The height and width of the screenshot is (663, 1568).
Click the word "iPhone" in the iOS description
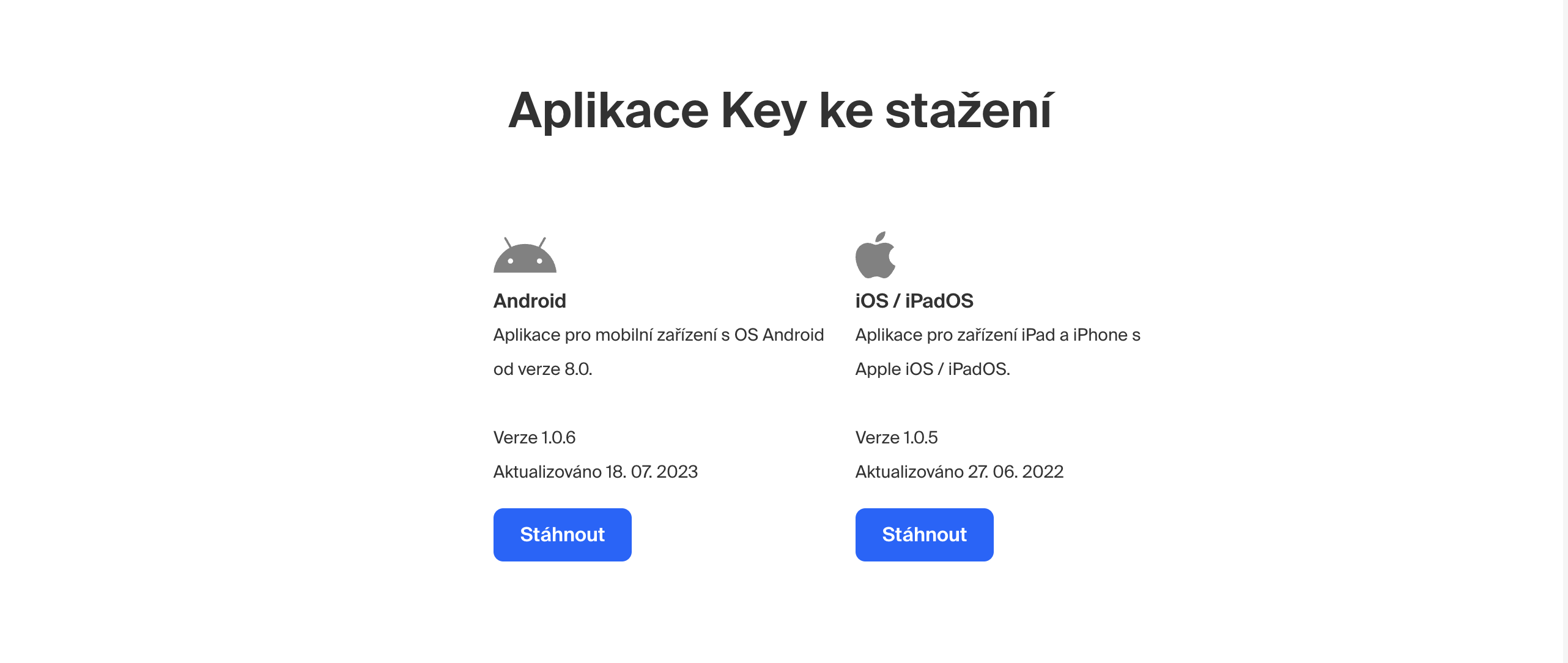pos(1100,335)
